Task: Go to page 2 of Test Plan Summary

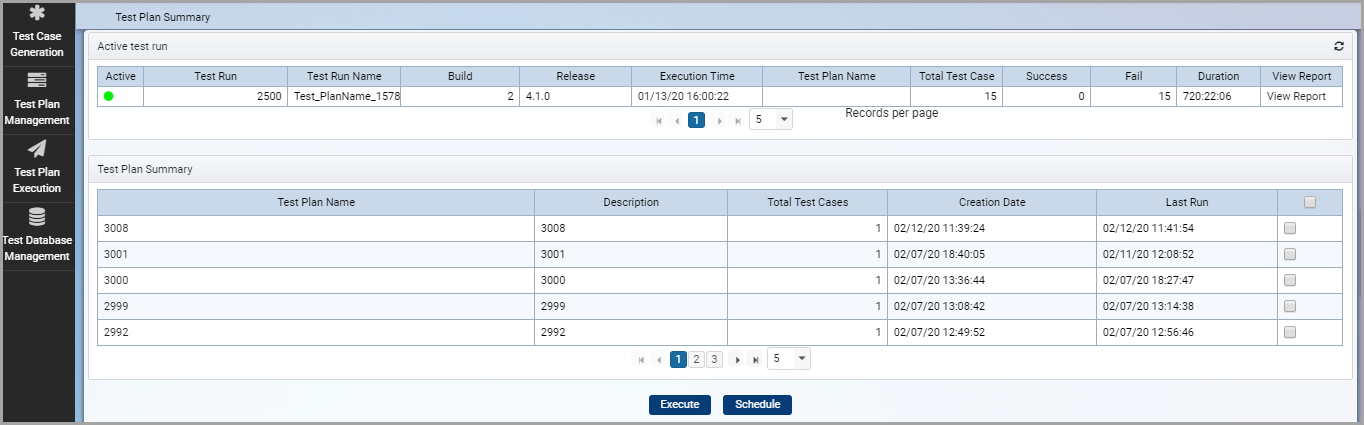Action: pyautogui.click(x=697, y=359)
